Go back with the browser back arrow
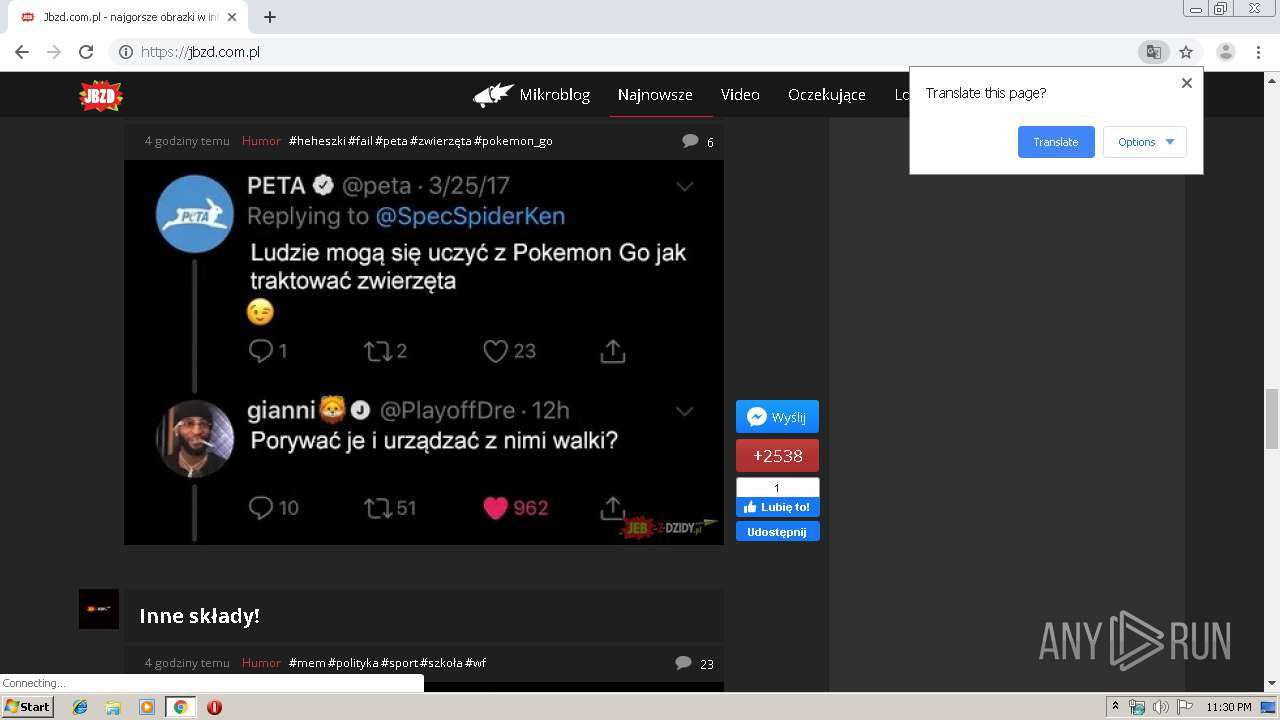 click(22, 52)
